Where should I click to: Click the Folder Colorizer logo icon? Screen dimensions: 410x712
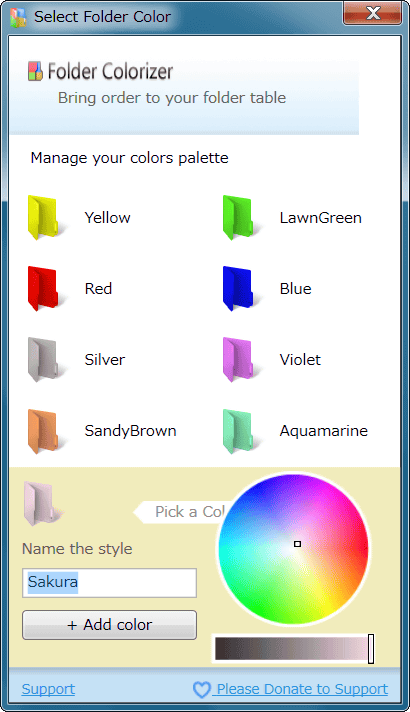(35, 71)
